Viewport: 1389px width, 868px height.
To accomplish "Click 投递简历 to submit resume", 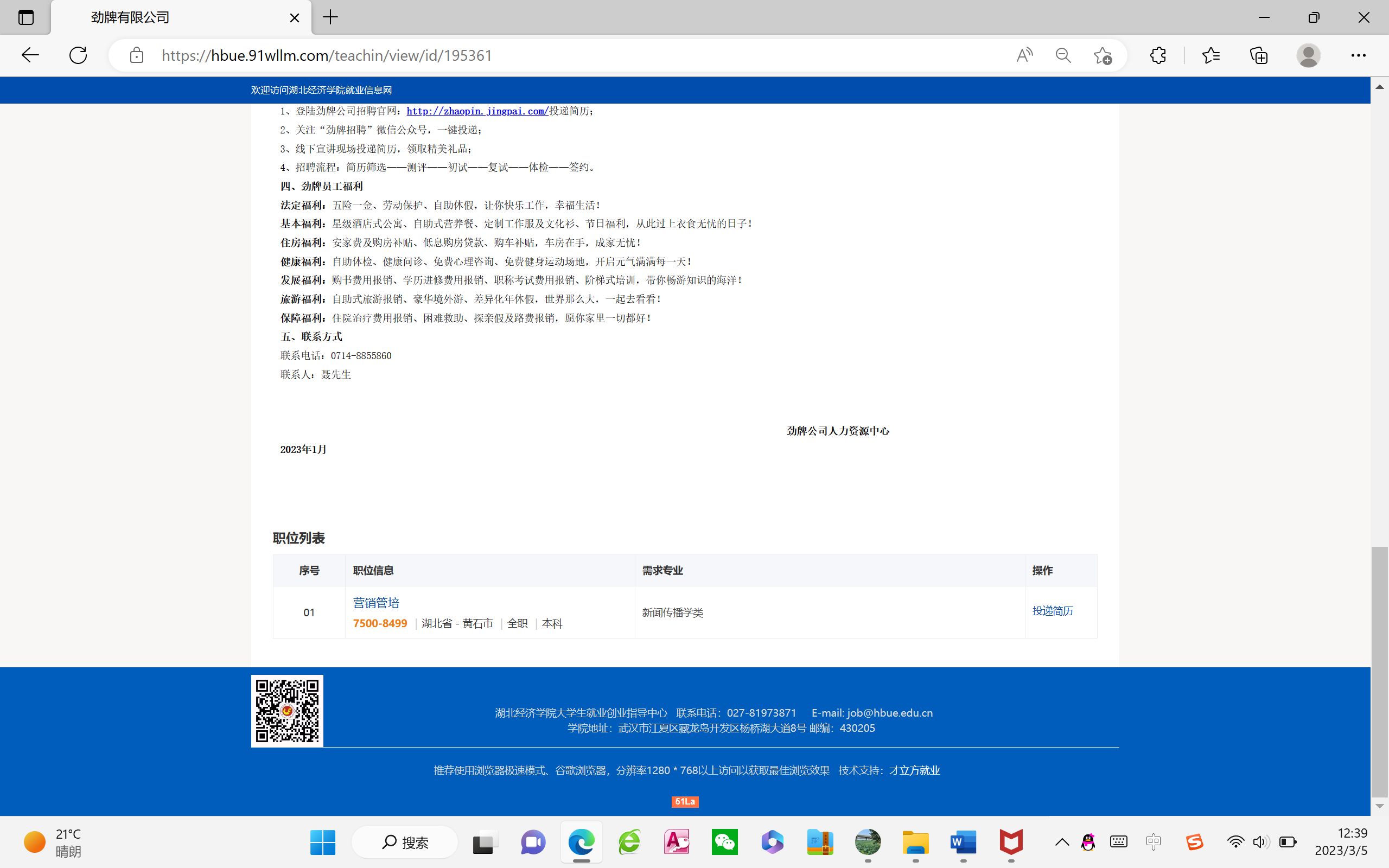I will pos(1052,611).
